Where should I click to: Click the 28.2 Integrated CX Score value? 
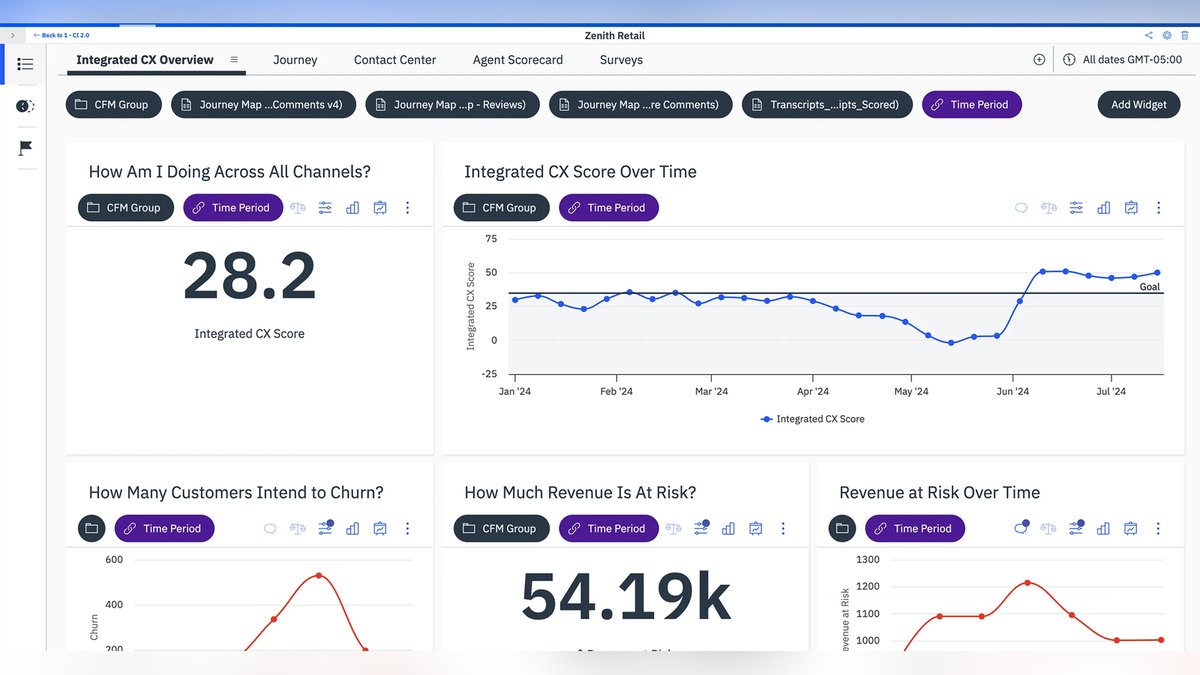coord(249,276)
